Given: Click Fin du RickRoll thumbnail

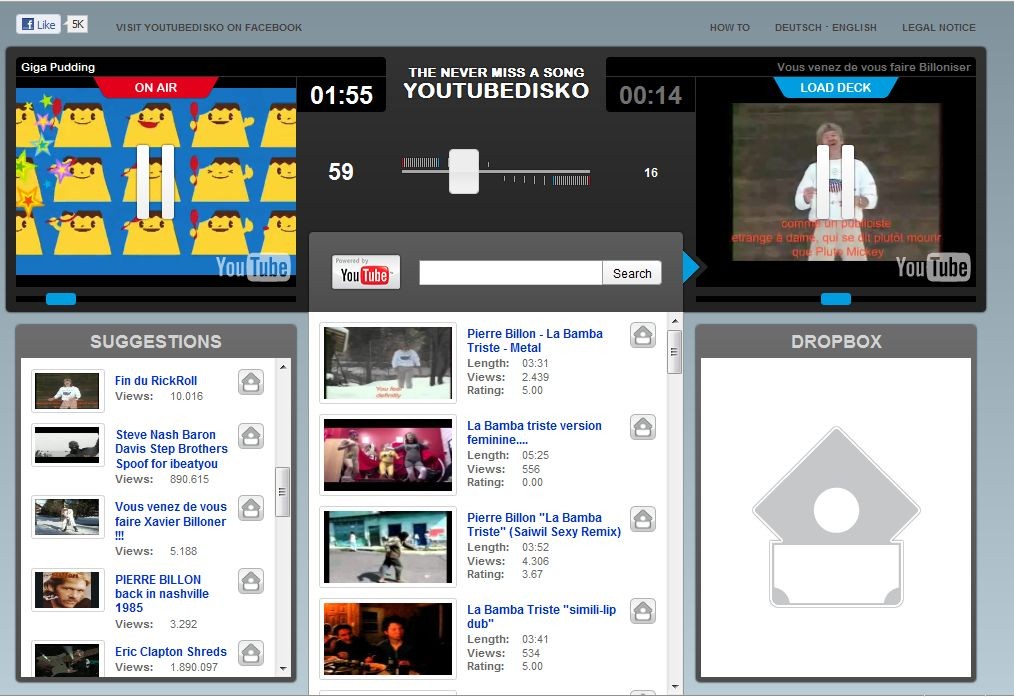Looking at the screenshot, I should (x=67, y=391).
